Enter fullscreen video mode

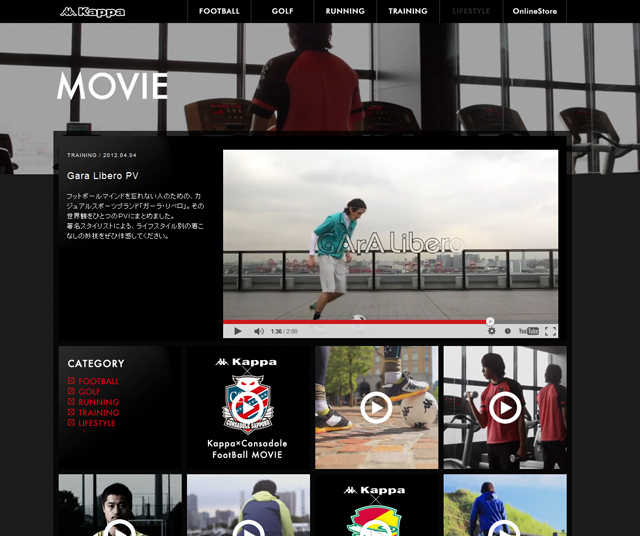(550, 331)
